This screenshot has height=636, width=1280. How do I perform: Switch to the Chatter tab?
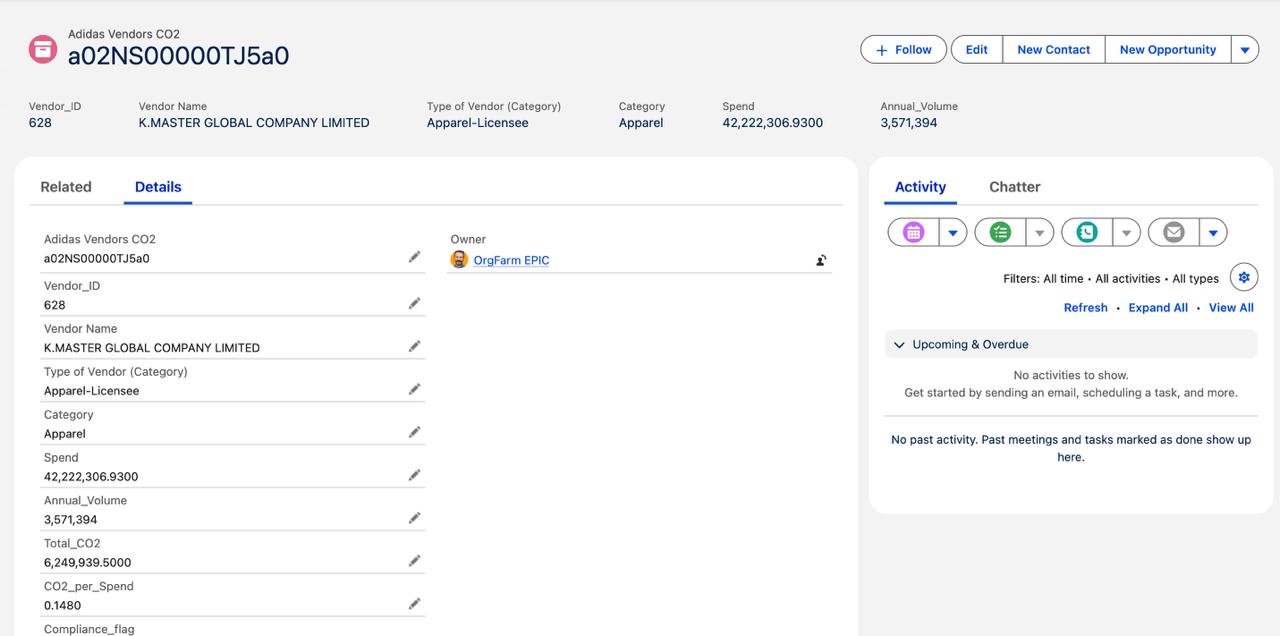[1014, 187]
